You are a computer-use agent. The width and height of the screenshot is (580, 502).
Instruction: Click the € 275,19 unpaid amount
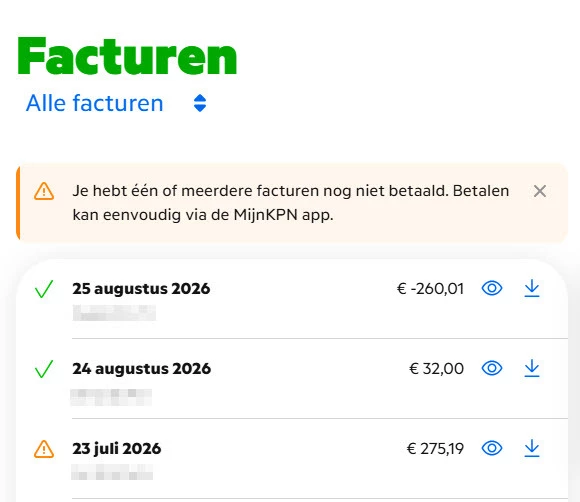[x=435, y=448]
